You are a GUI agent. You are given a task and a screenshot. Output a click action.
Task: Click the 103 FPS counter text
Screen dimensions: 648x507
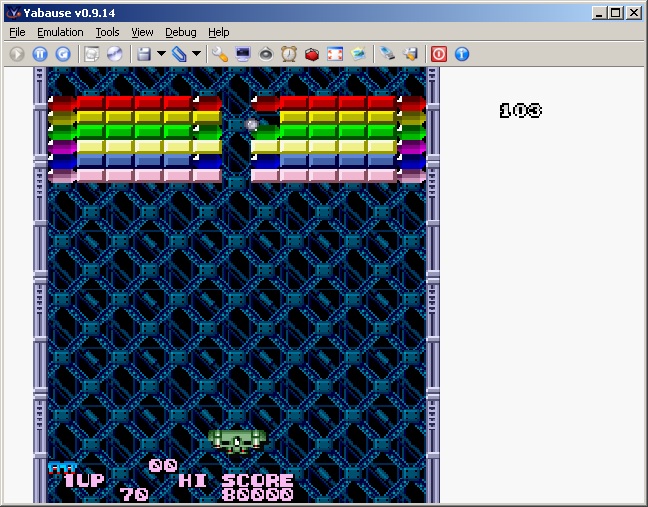pyautogui.click(x=520, y=110)
